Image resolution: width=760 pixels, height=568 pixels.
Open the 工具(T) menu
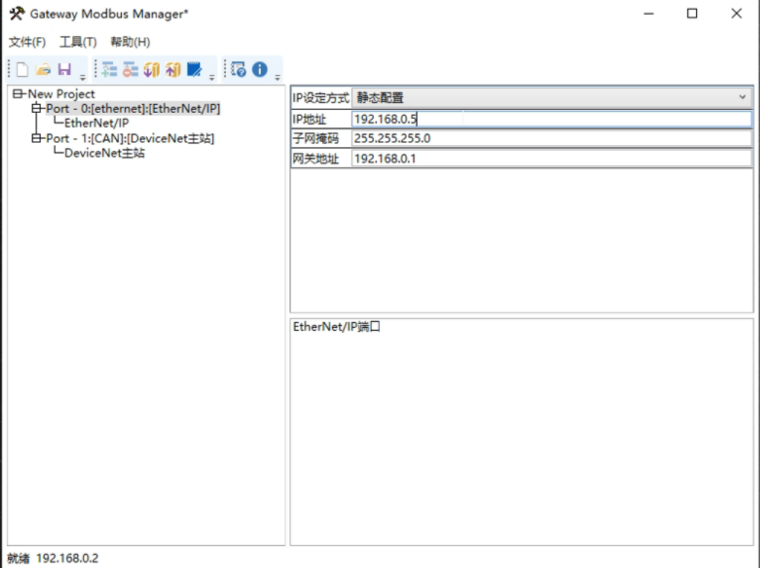(78, 42)
